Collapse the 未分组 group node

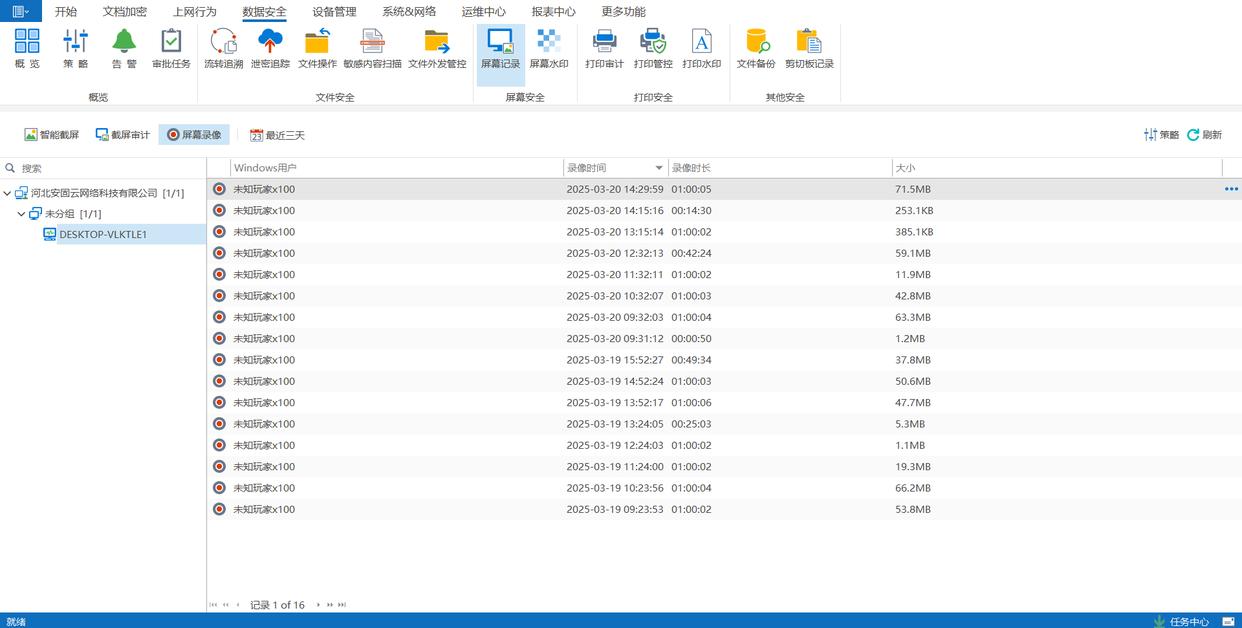pyautogui.click(x=22, y=214)
